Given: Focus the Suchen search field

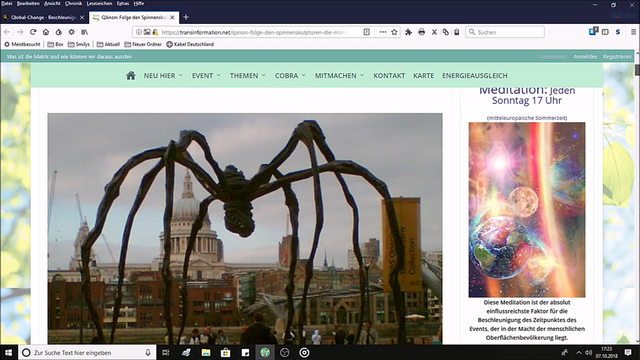Looking at the screenshot, I should [x=505, y=32].
